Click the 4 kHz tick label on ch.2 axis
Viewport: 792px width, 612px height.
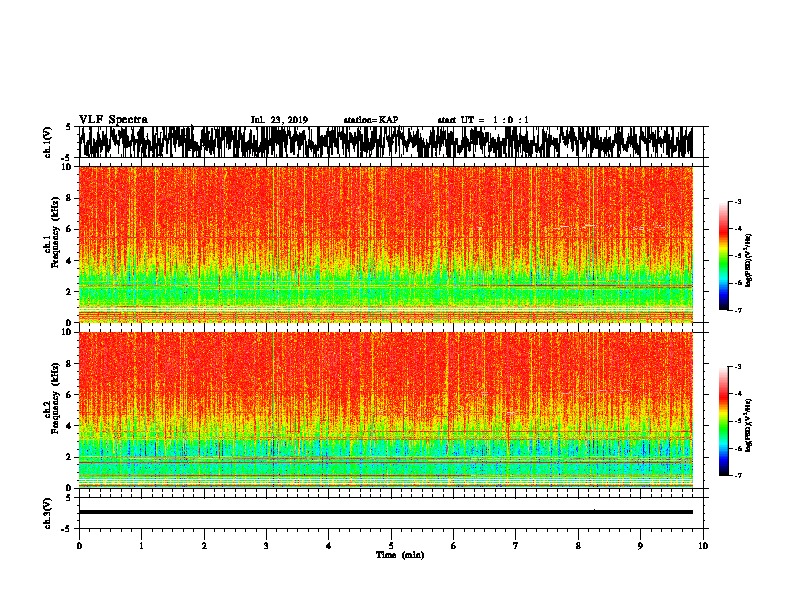pos(70,426)
